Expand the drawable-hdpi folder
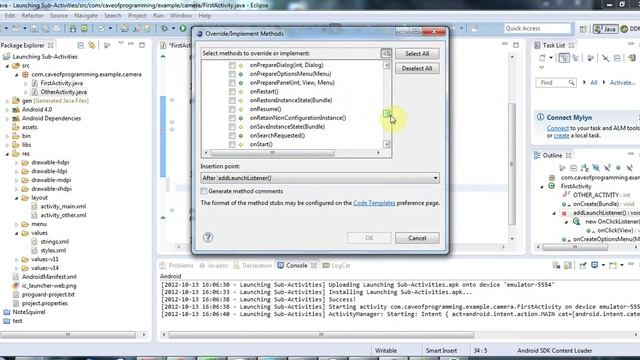The height and width of the screenshot is (360, 640). 17,162
